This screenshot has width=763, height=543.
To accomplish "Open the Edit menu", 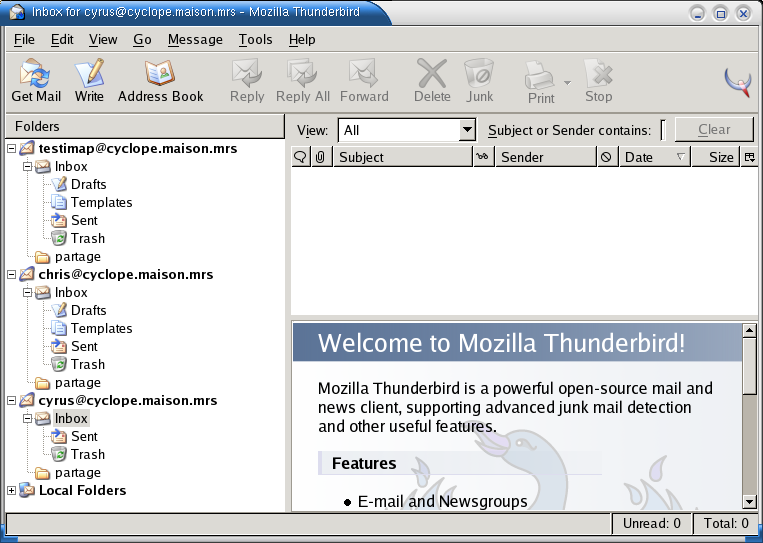I will (62, 39).
